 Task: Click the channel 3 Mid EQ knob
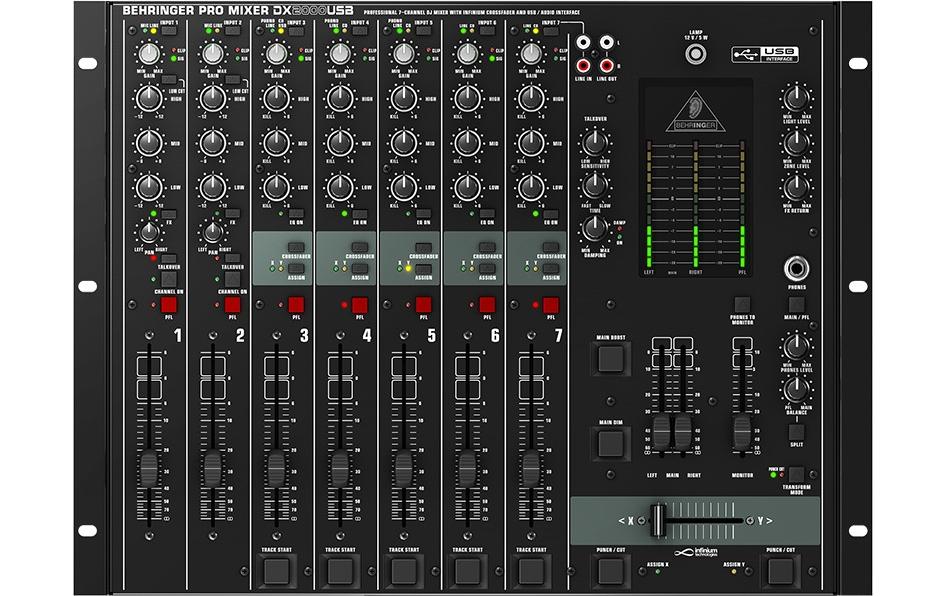277,143
